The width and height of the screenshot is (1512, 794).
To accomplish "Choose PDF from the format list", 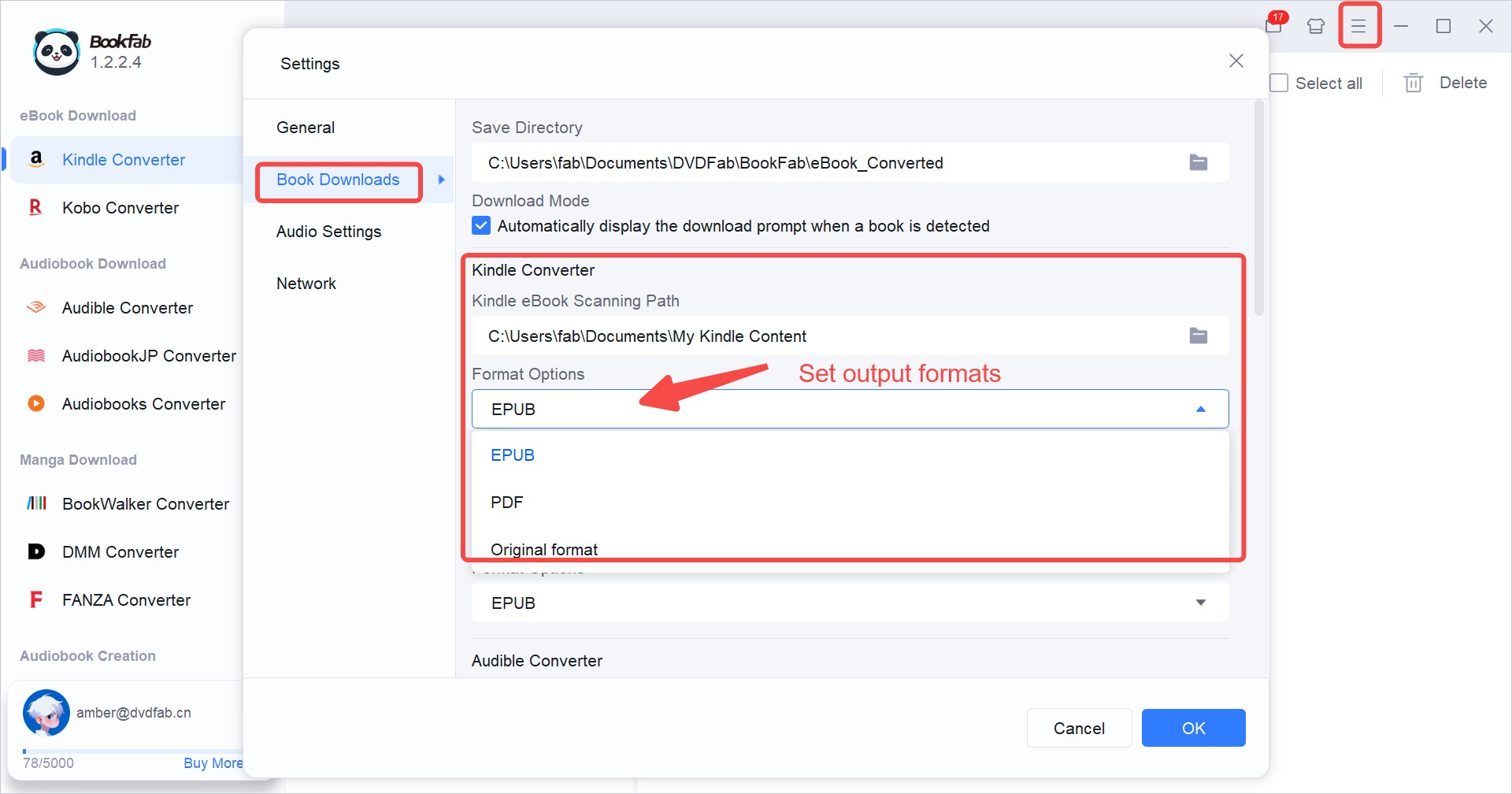I will (507, 502).
